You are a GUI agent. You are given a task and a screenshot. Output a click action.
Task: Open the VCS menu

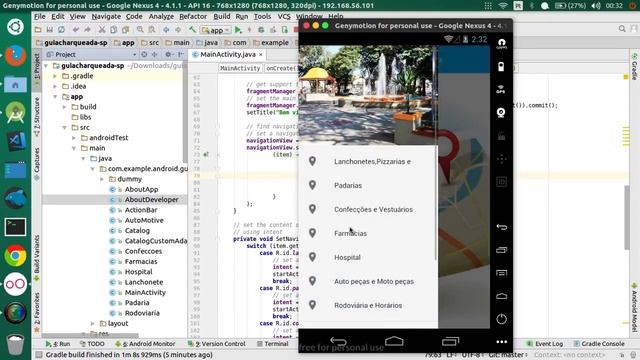(x=284, y=16)
